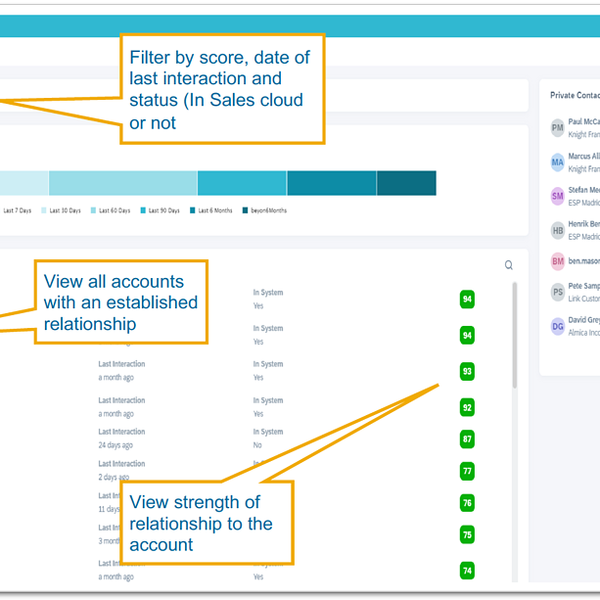The height and width of the screenshot is (600, 600).
Task: Click the green score badge showing 87
Action: tap(467, 439)
